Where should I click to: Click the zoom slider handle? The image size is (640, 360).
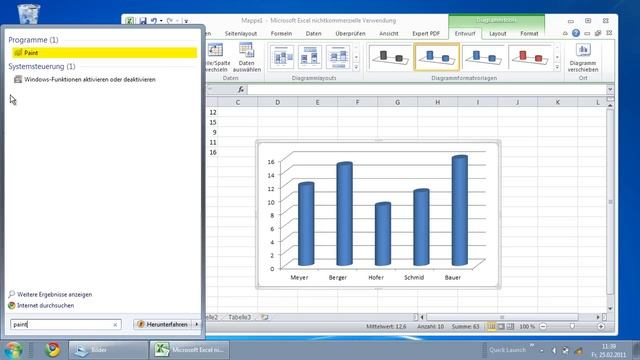click(x=572, y=326)
